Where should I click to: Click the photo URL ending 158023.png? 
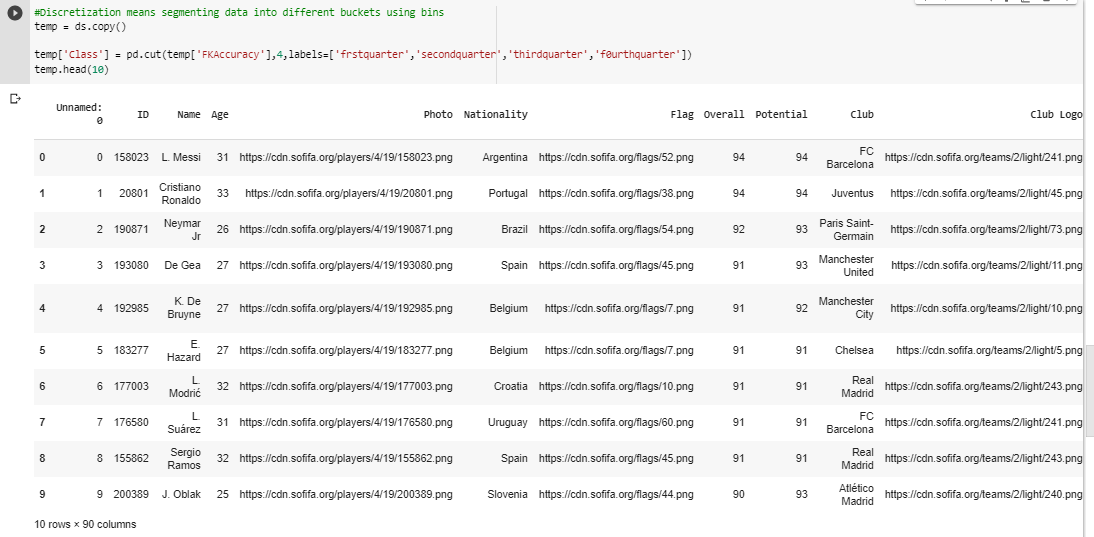pyautogui.click(x=346, y=158)
